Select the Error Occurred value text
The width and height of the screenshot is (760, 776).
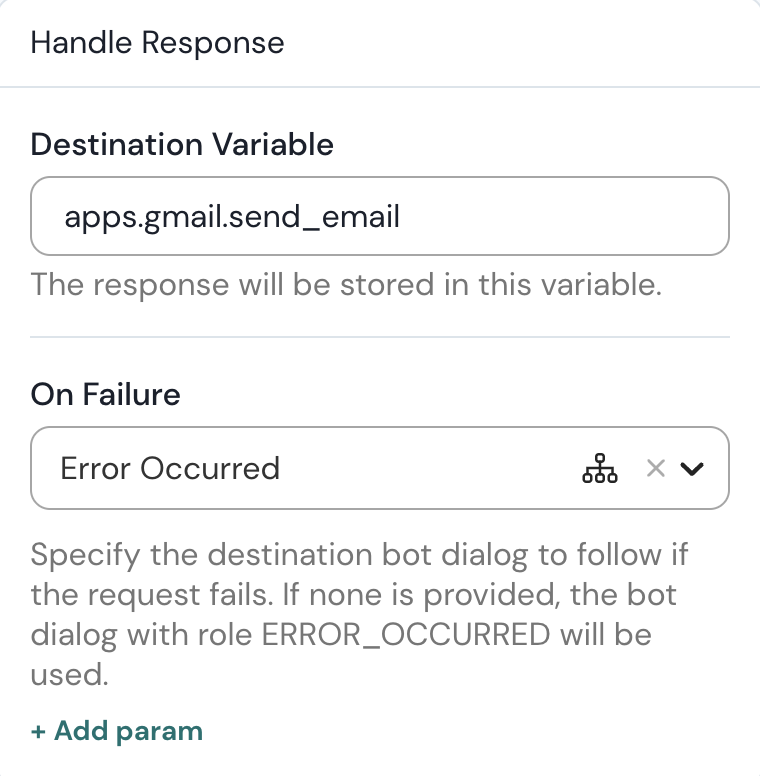[x=170, y=468]
